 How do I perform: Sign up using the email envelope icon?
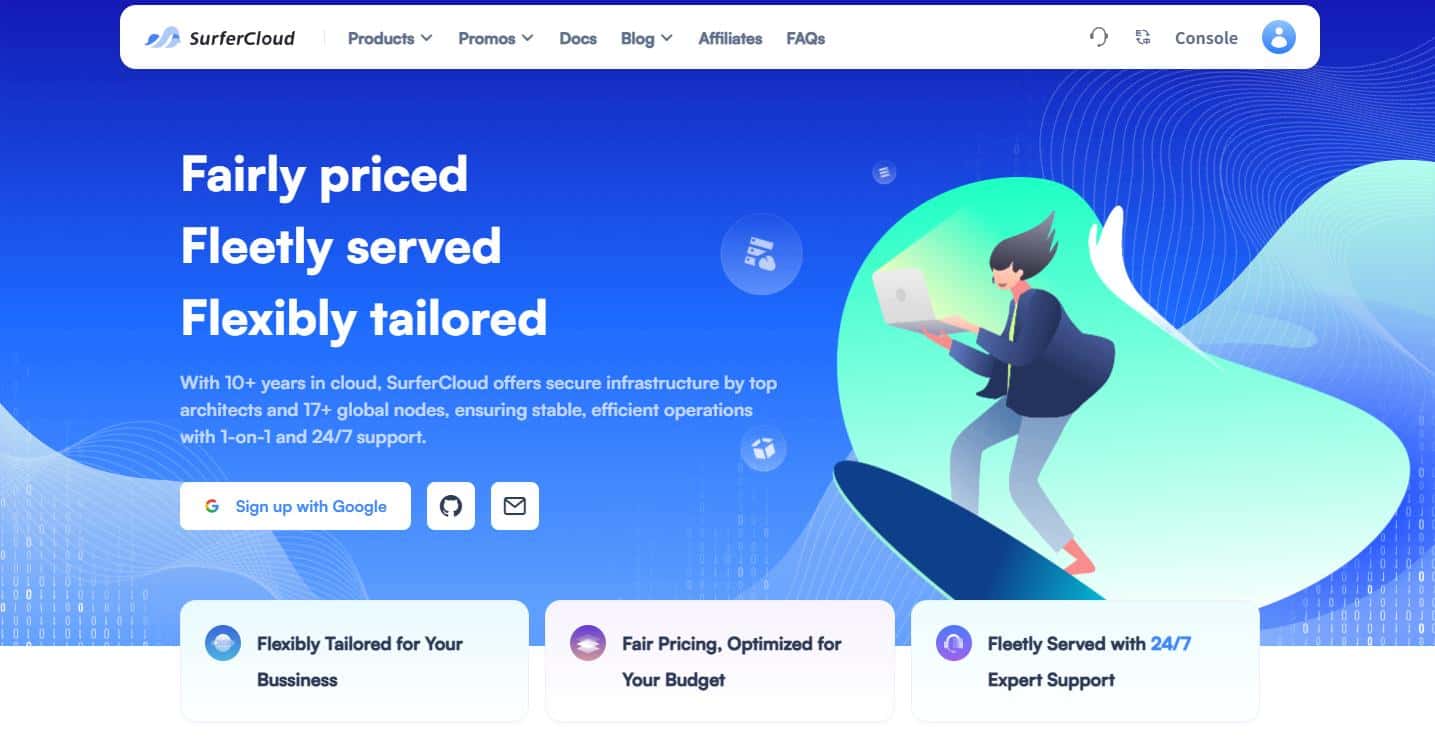coord(515,506)
